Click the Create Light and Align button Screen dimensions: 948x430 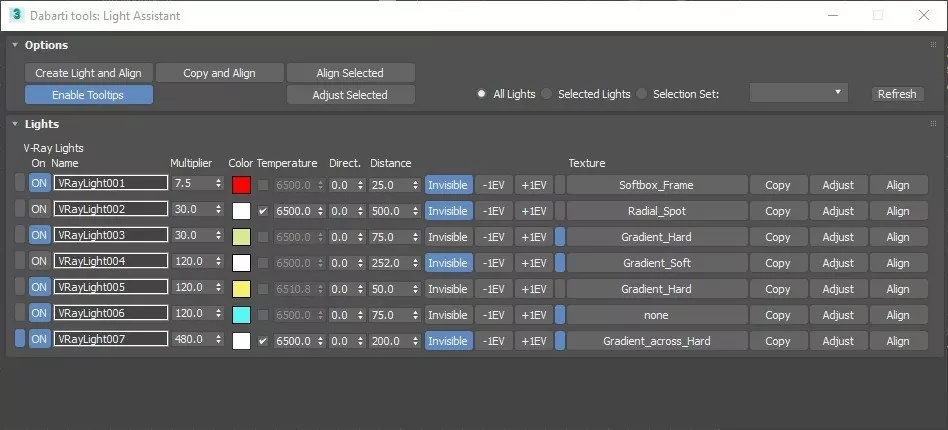(88, 73)
